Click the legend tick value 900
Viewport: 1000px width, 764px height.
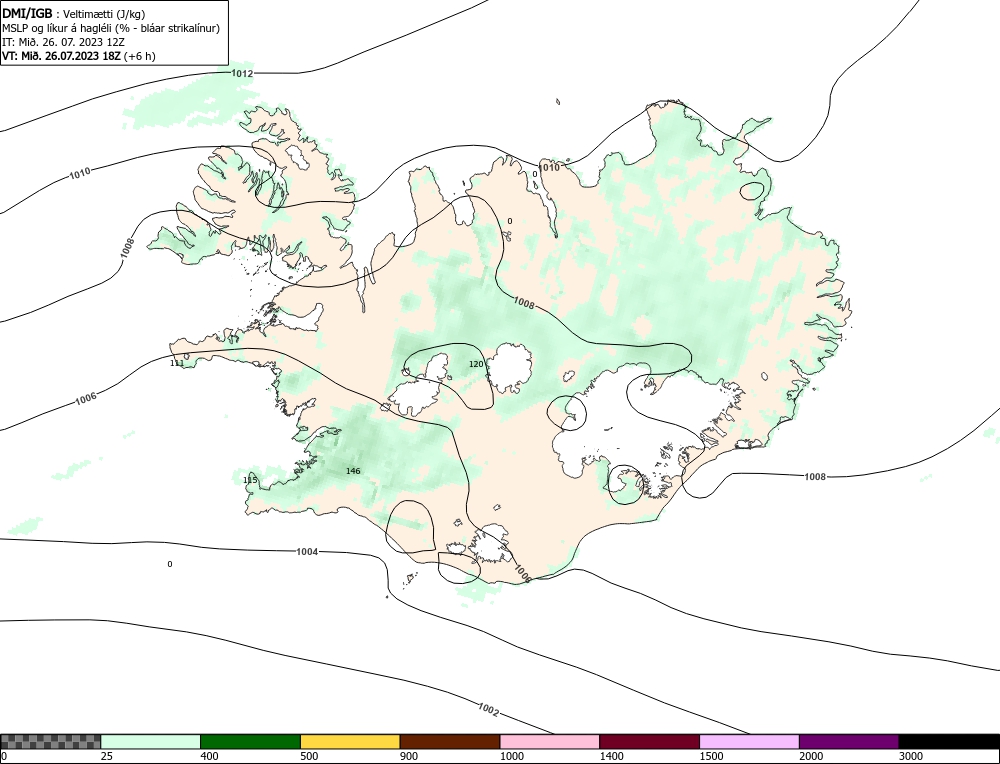(x=409, y=756)
